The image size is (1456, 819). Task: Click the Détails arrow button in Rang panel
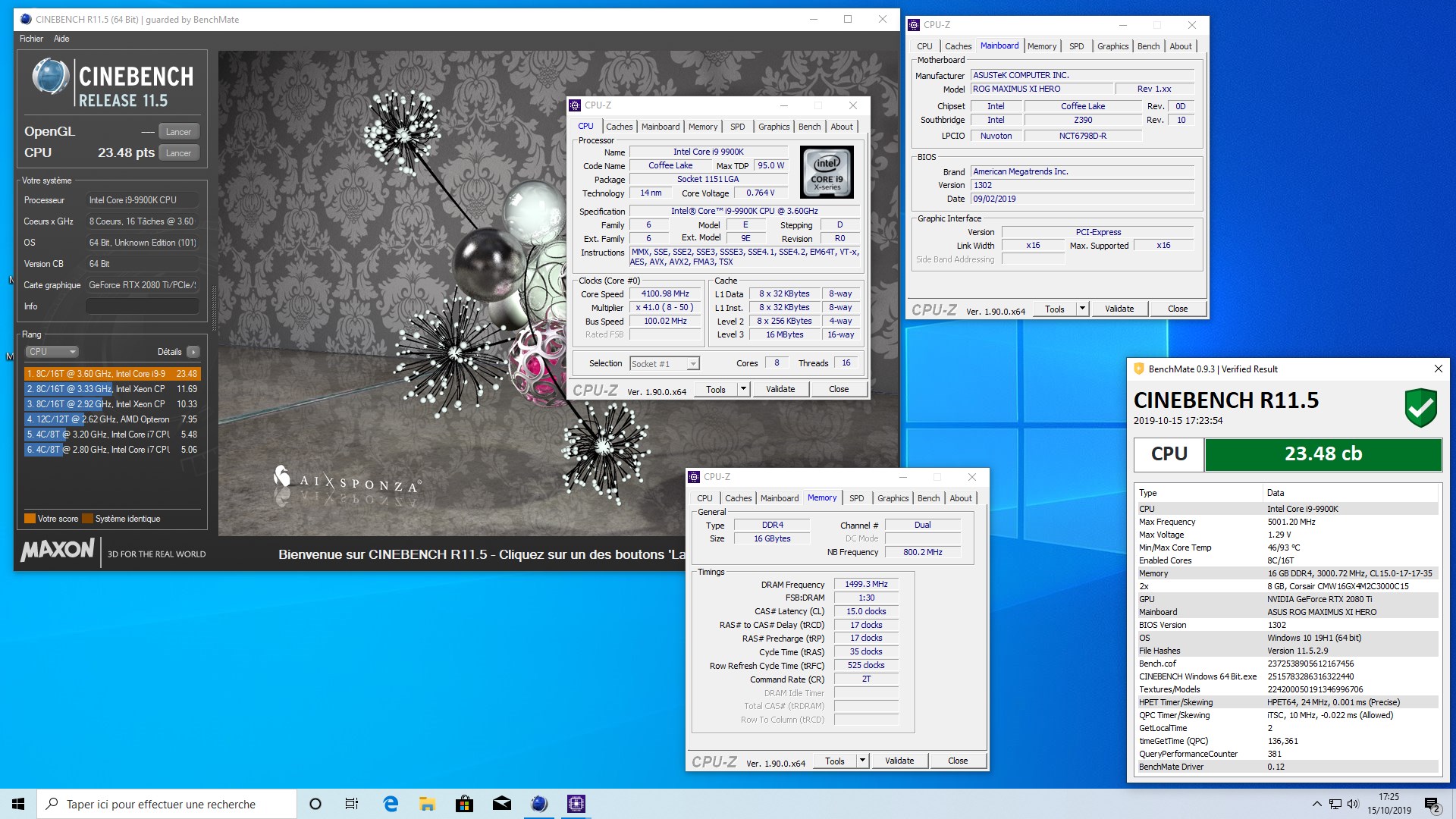pos(193,352)
